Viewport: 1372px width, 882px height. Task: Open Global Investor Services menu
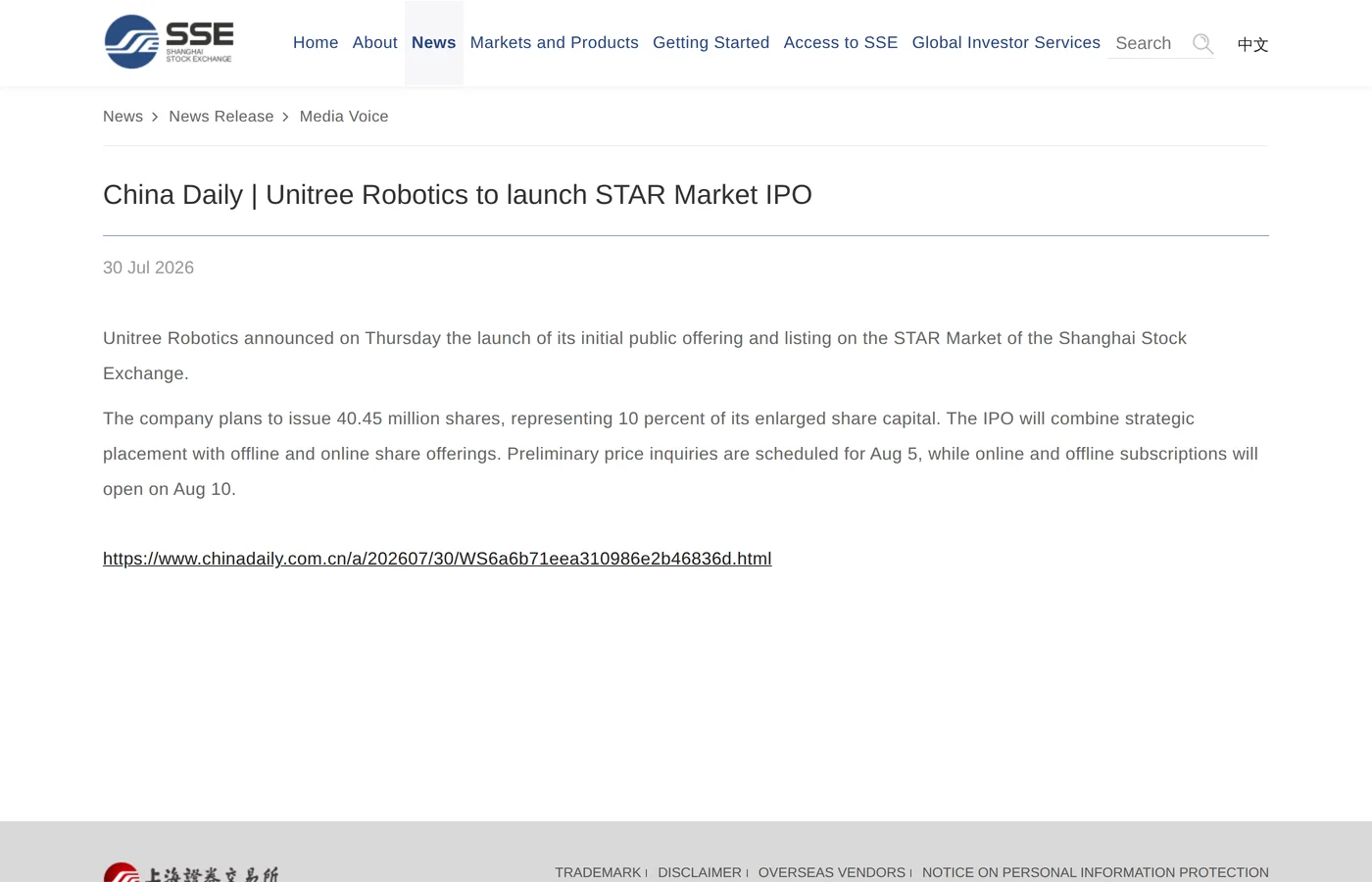tap(1006, 42)
